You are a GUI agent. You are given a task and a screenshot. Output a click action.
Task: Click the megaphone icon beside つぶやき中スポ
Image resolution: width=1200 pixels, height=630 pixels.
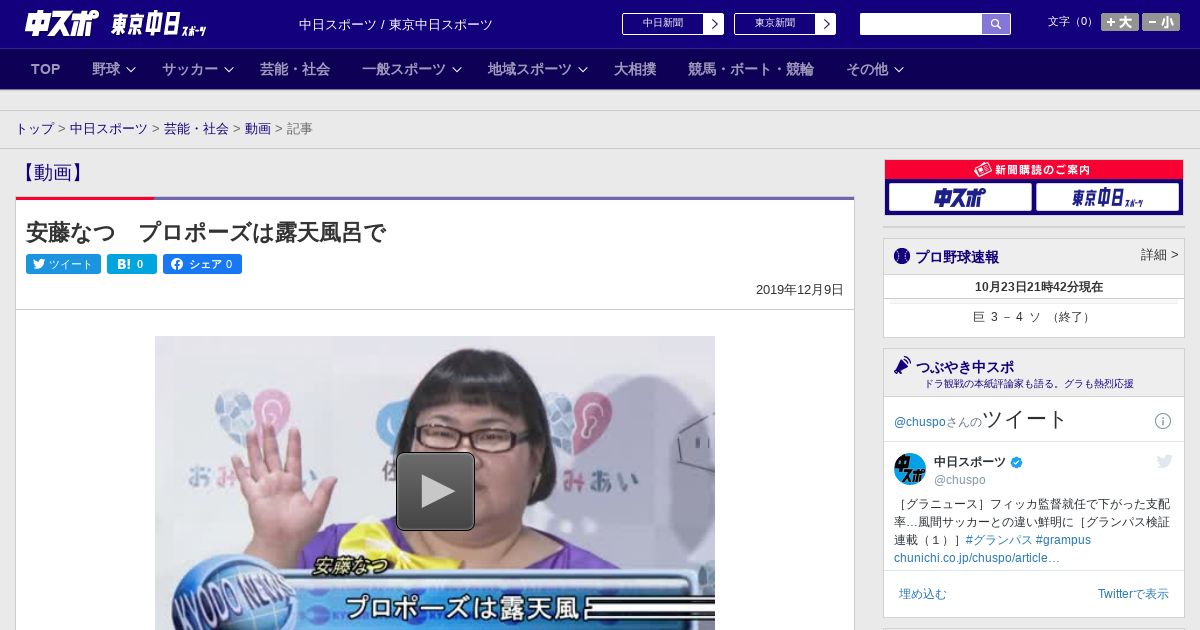coord(902,365)
